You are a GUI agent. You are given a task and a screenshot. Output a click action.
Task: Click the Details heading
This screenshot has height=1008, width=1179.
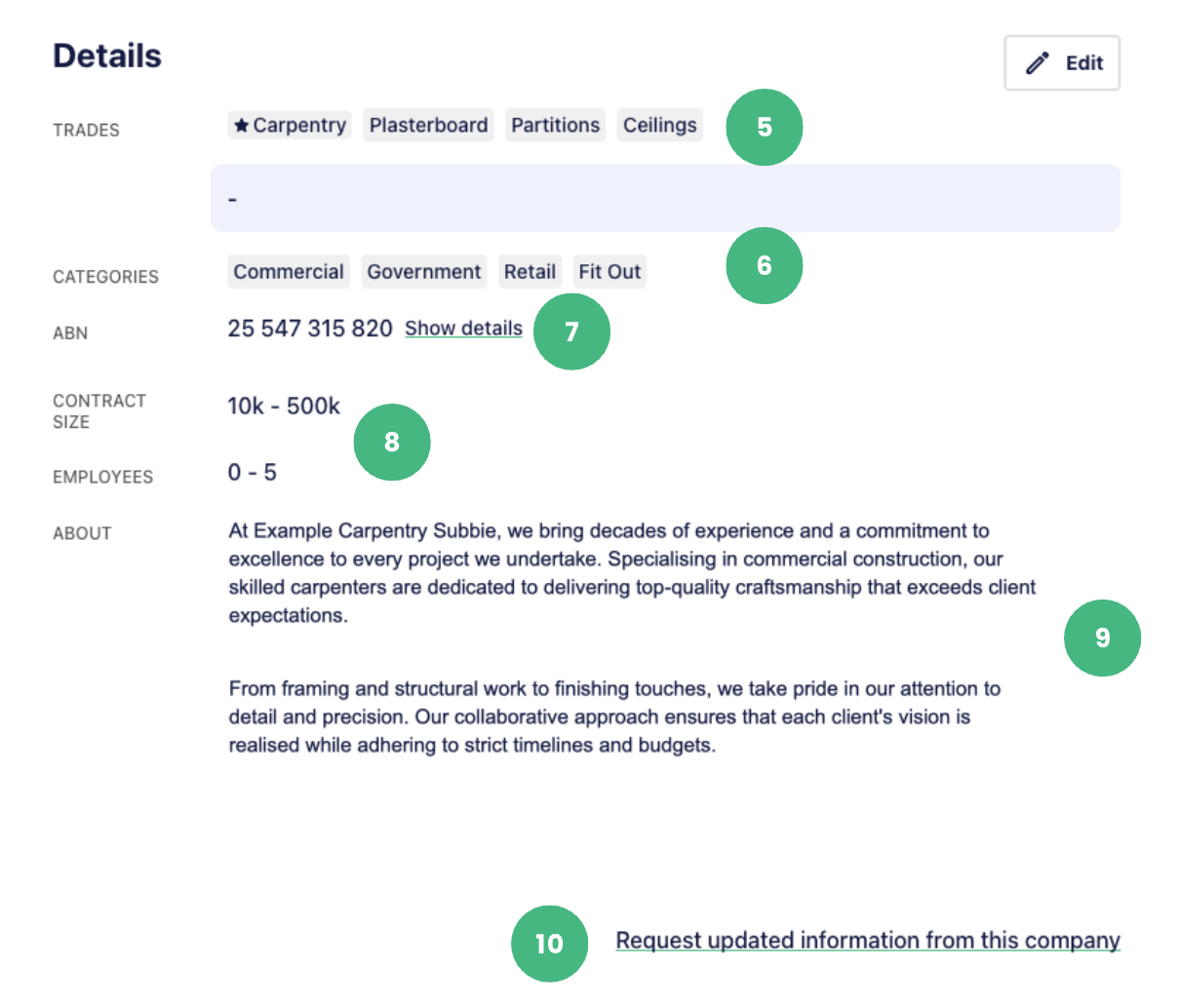[x=107, y=56]
